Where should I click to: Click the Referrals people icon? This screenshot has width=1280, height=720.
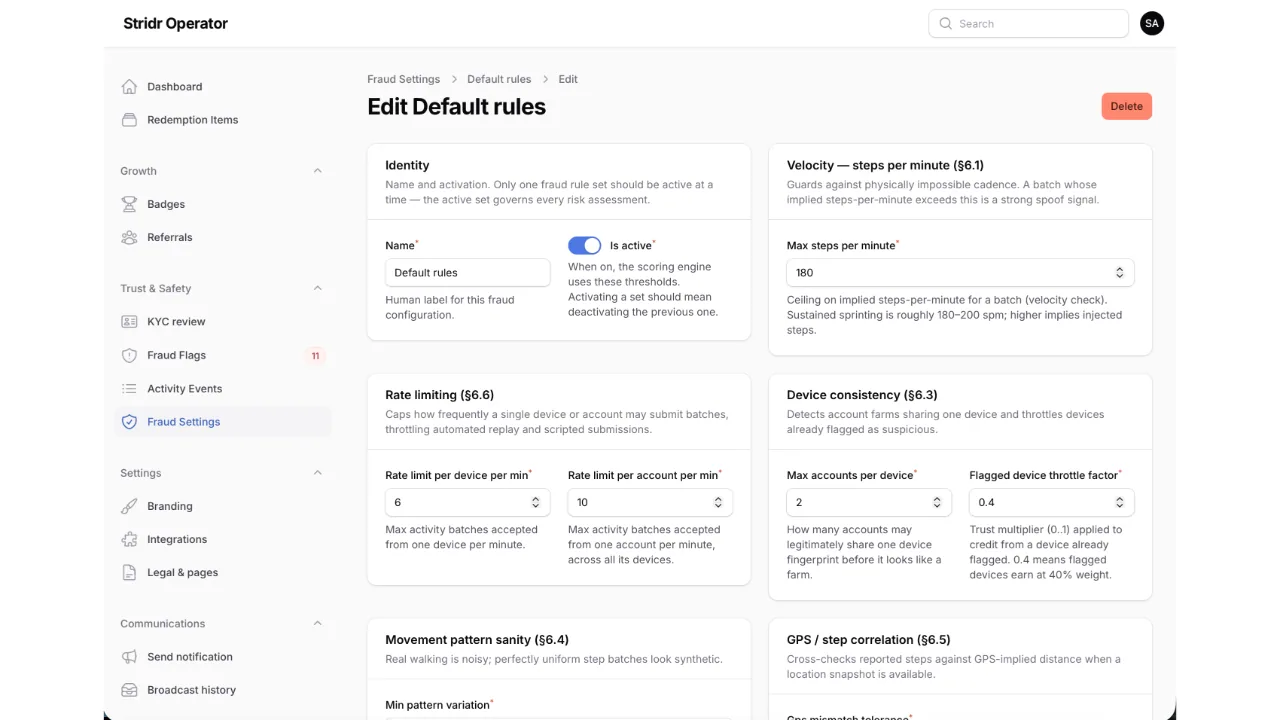pos(129,237)
